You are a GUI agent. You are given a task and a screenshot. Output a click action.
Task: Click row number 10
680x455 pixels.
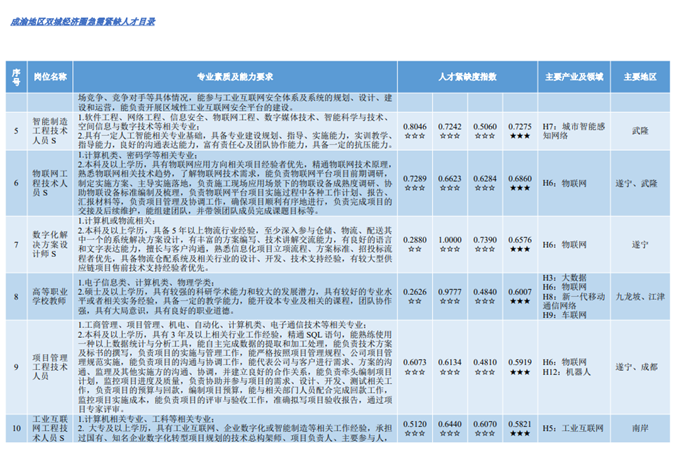pyautogui.click(x=16, y=428)
